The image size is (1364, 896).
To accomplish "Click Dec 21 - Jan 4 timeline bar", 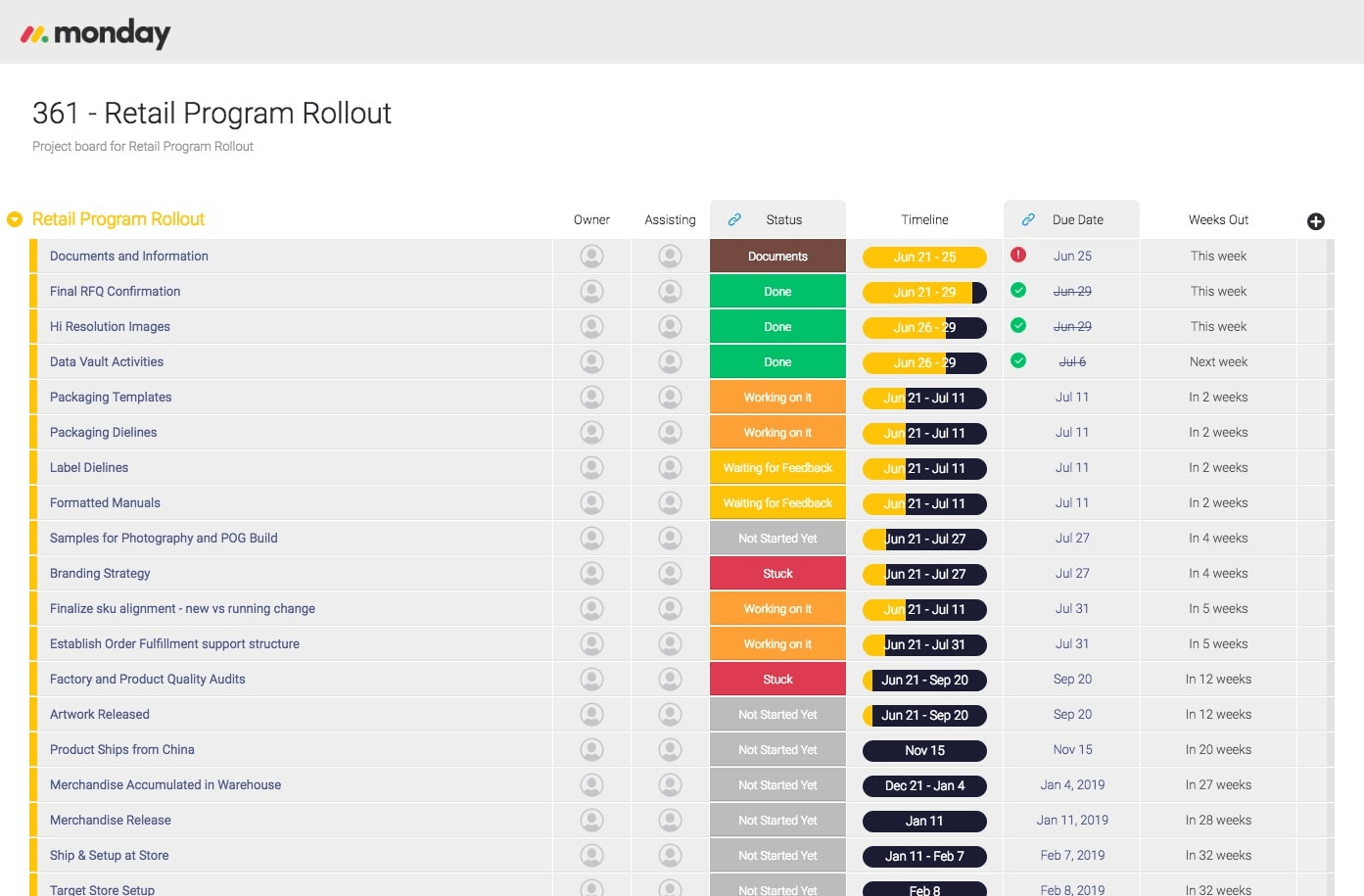I will [924, 785].
